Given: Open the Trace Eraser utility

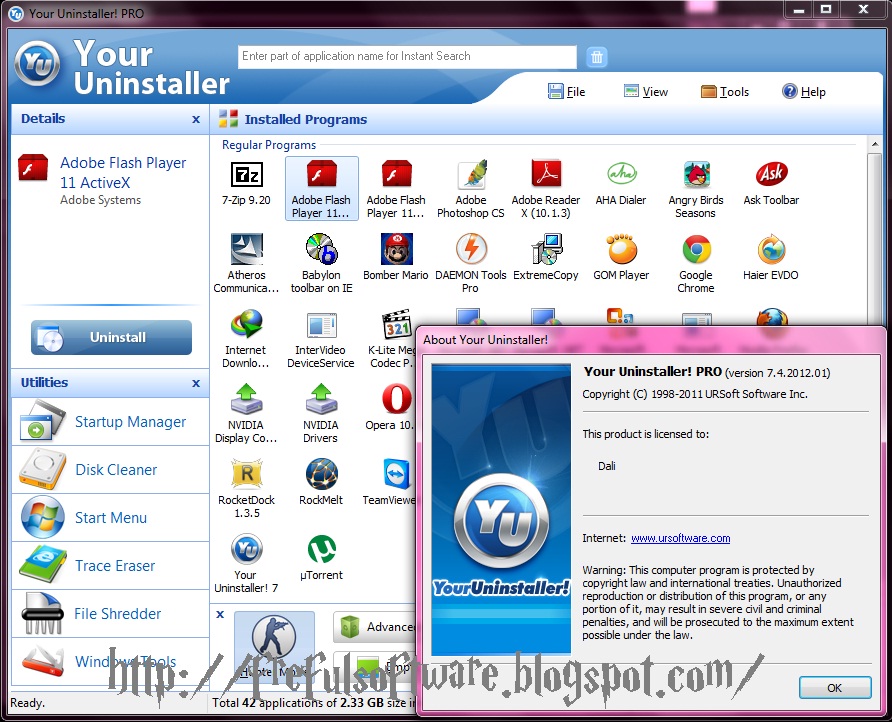Looking at the screenshot, I should pos(110,566).
